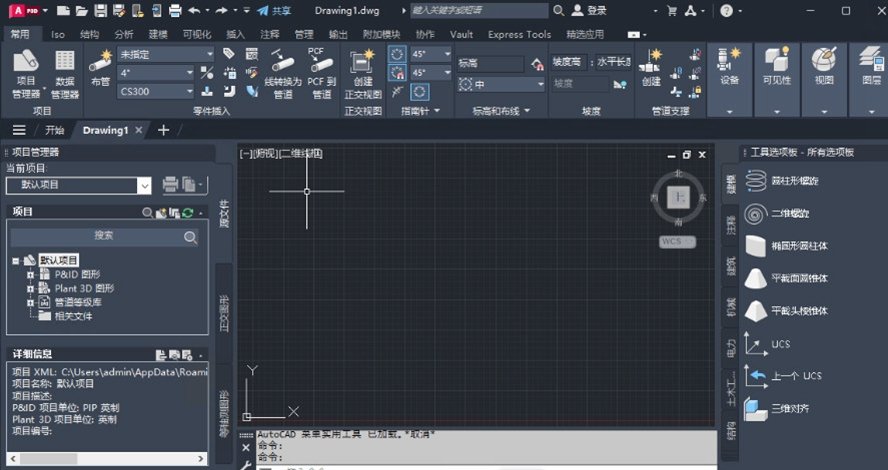Viewport: 888px width, 470px height.
Task: Open the Vault ribbon tab
Action: point(462,35)
